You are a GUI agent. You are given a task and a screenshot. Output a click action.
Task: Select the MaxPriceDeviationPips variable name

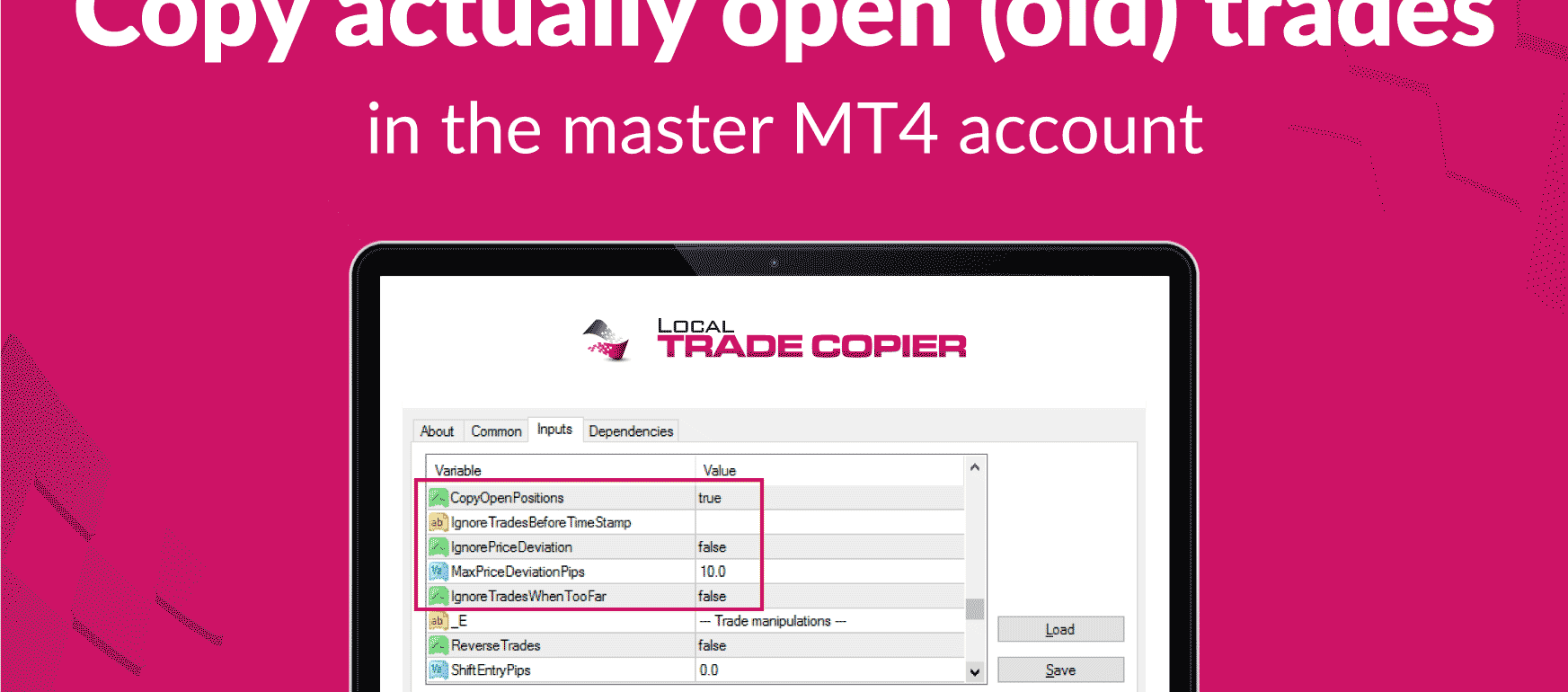(x=518, y=572)
